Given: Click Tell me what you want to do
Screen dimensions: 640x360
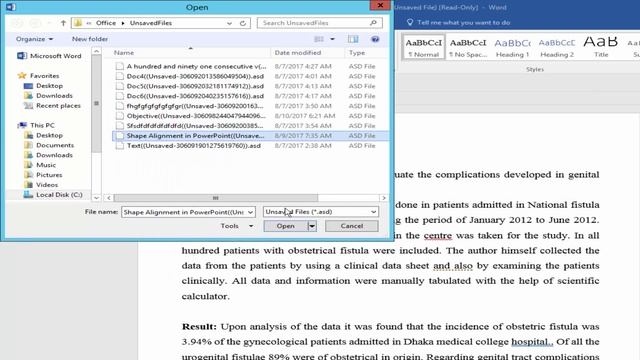Looking at the screenshot, I should pyautogui.click(x=463, y=22).
